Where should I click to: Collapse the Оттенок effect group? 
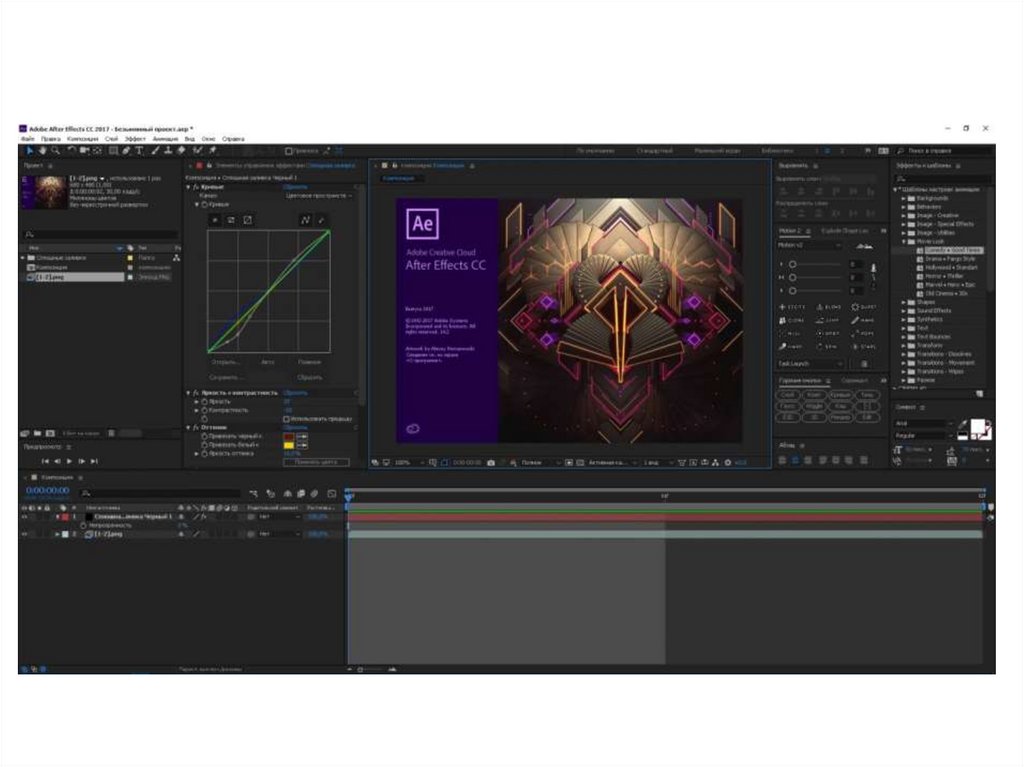(x=188, y=427)
